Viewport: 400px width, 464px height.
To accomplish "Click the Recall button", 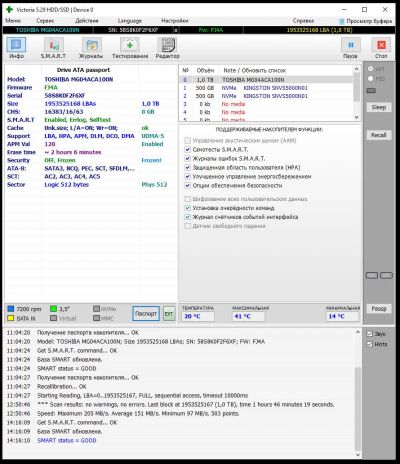I will pos(379,135).
